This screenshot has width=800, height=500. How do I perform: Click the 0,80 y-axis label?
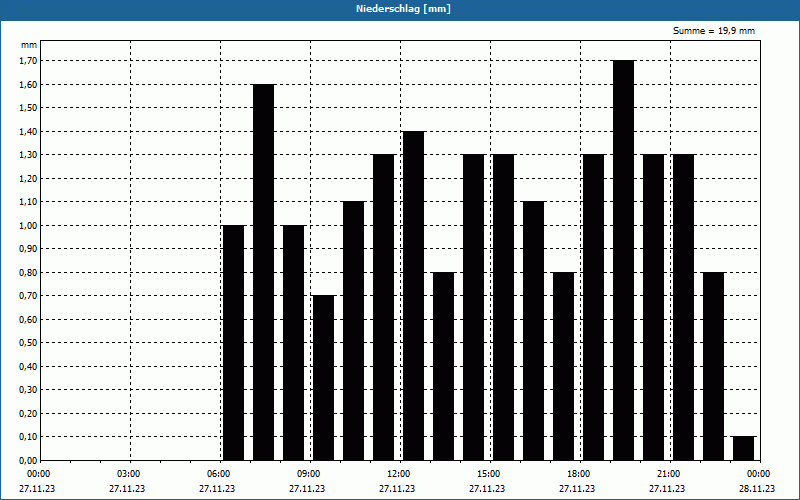pos(28,272)
